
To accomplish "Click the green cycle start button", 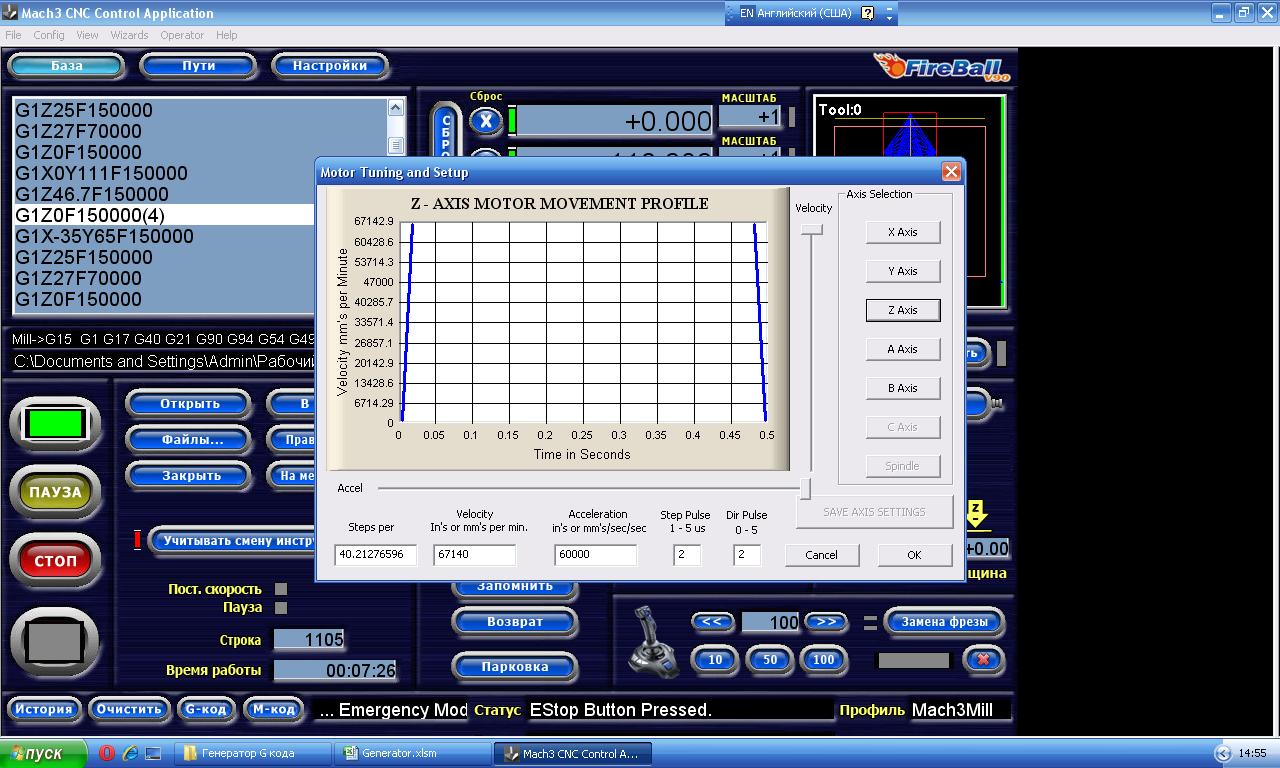I will [x=55, y=424].
